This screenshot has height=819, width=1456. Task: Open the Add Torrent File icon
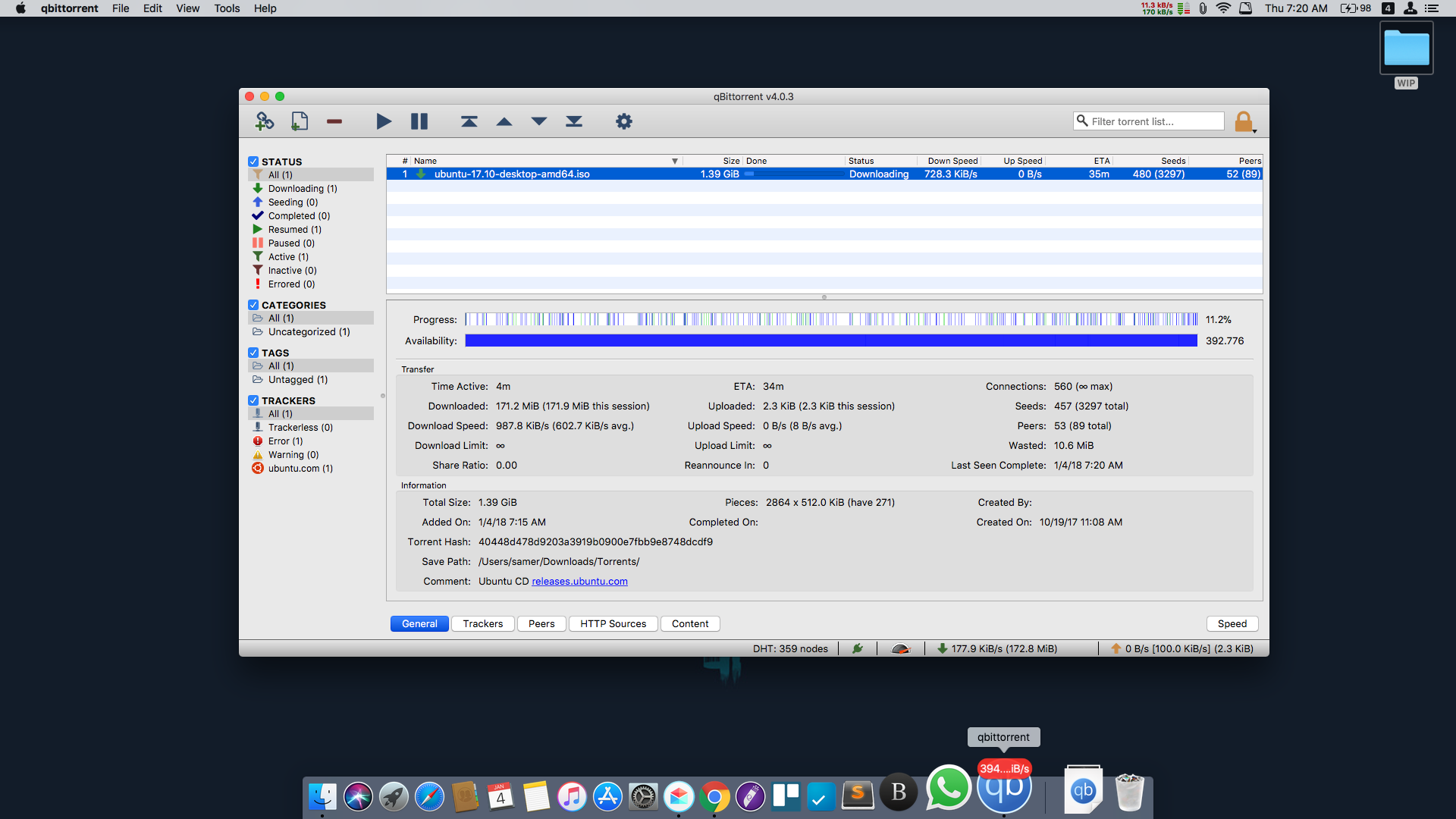[x=299, y=121]
